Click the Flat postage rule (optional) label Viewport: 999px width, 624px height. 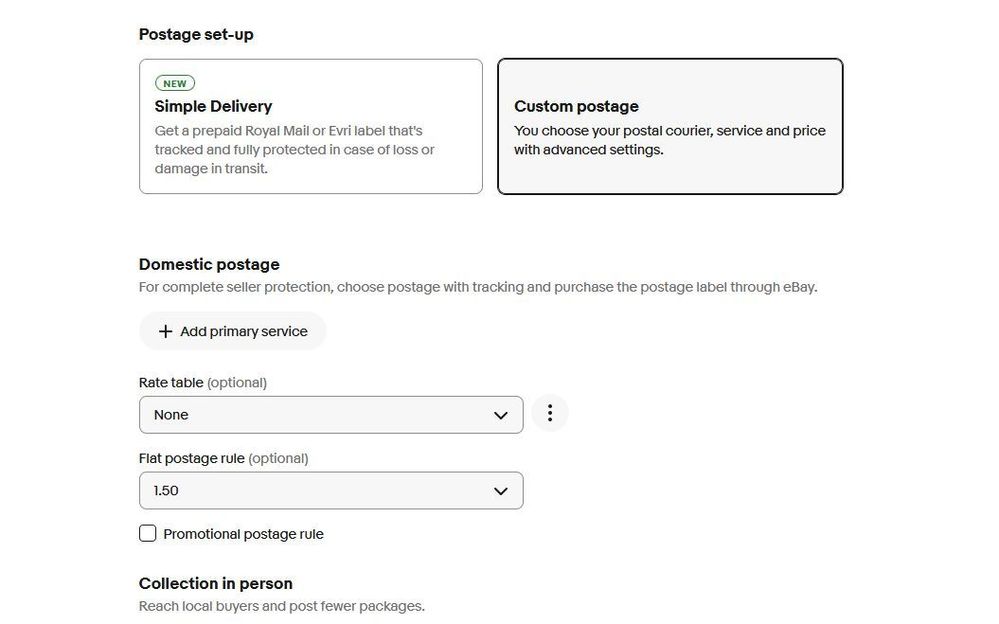click(223, 458)
